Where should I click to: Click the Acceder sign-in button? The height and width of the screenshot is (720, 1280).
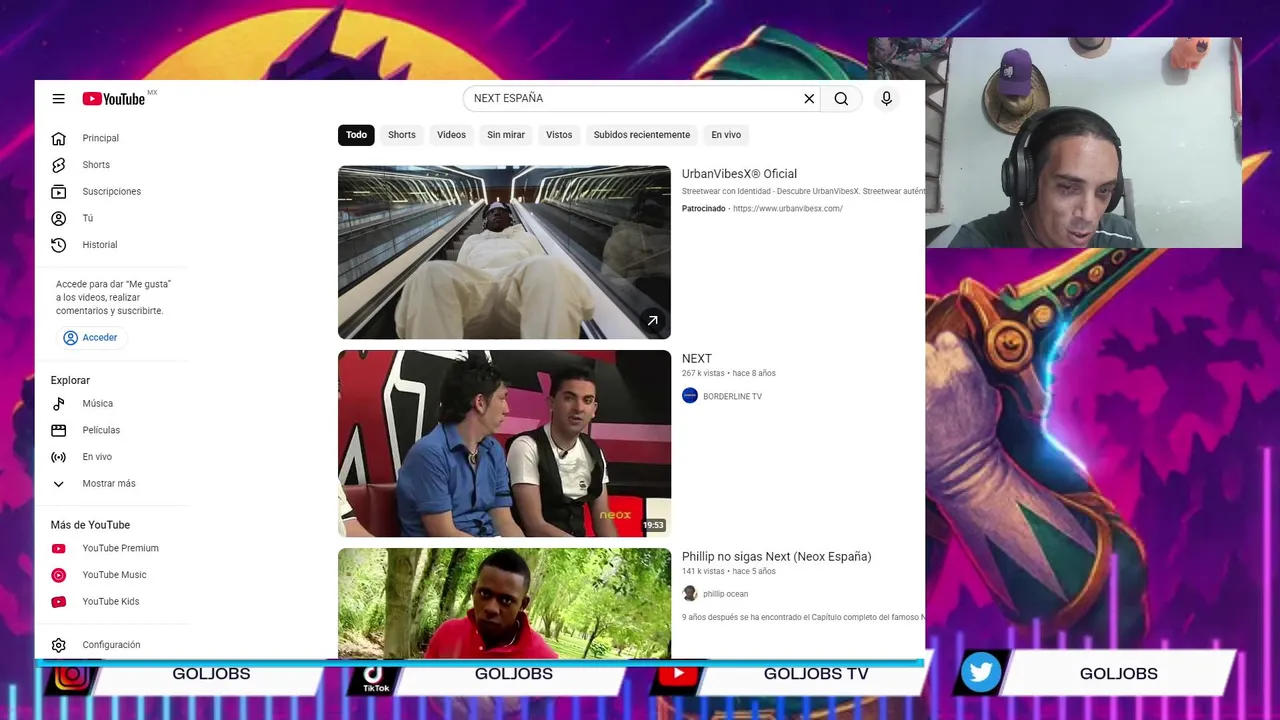(91, 338)
